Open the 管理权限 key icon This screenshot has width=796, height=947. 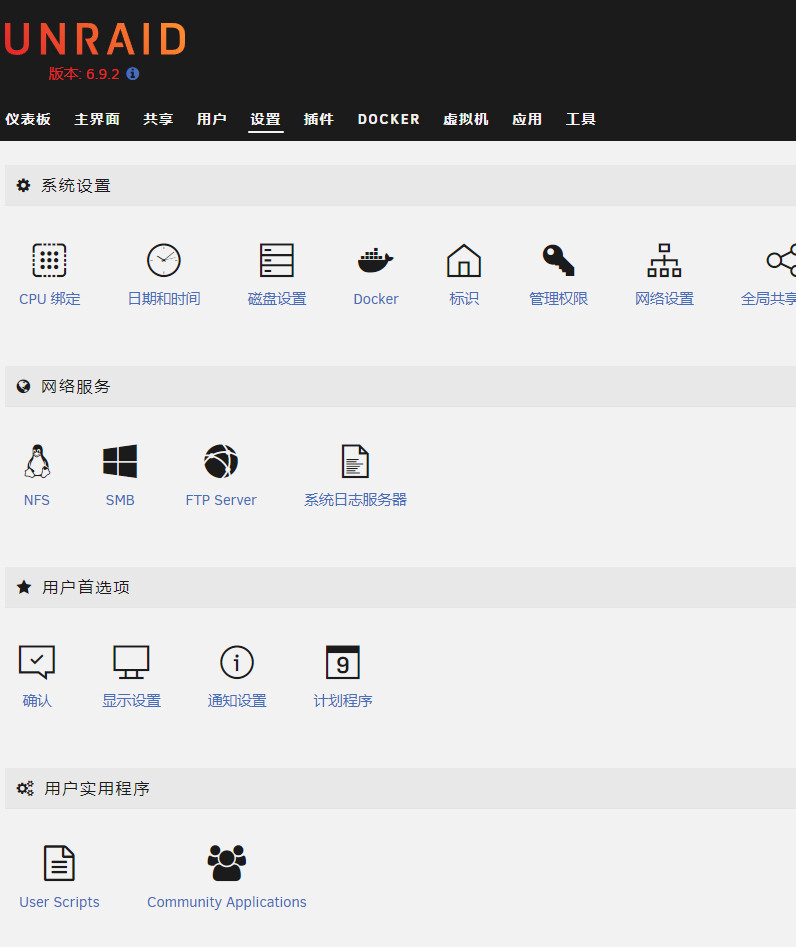point(558,260)
